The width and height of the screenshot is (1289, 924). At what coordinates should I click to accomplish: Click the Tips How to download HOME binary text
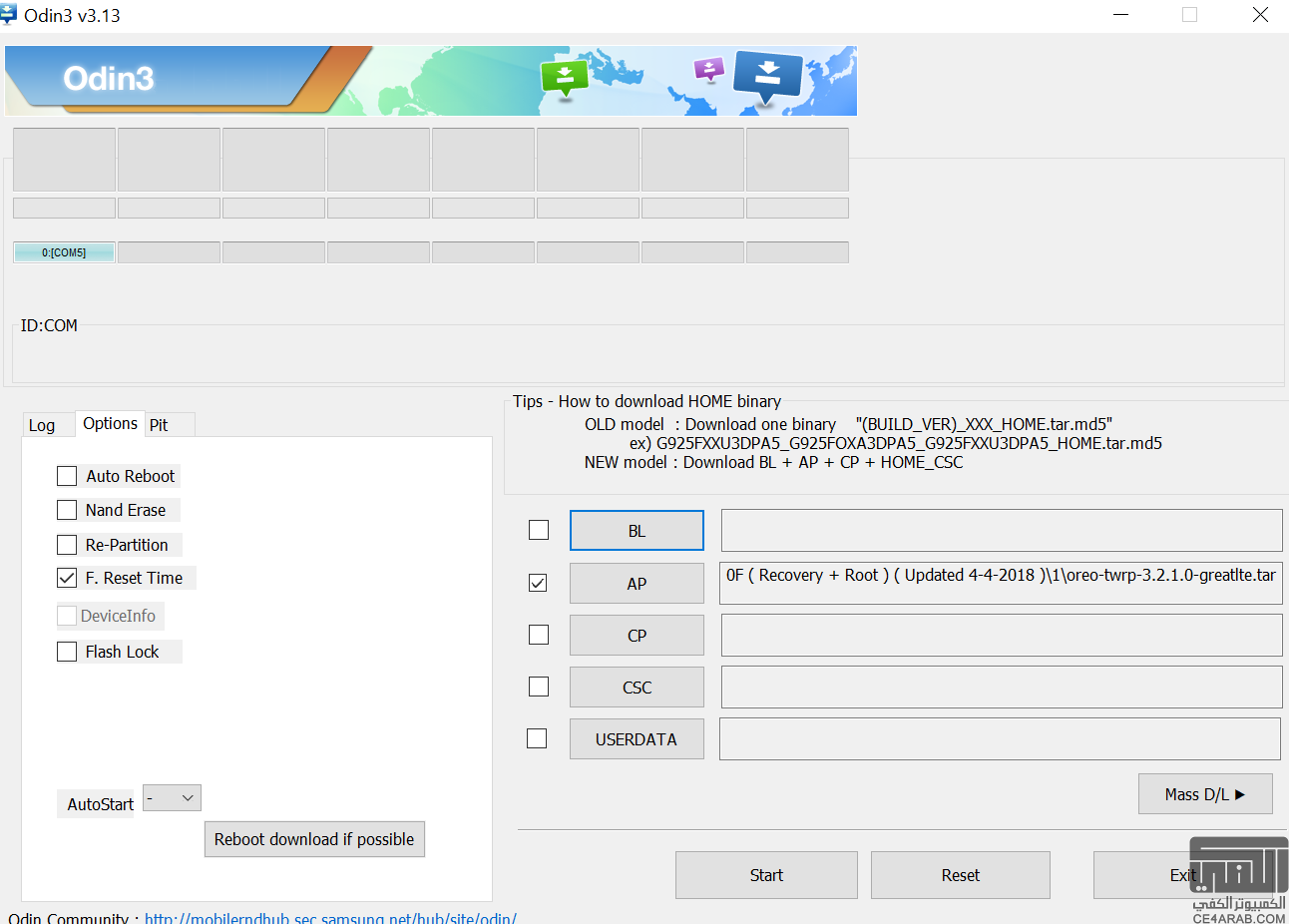pos(647,401)
